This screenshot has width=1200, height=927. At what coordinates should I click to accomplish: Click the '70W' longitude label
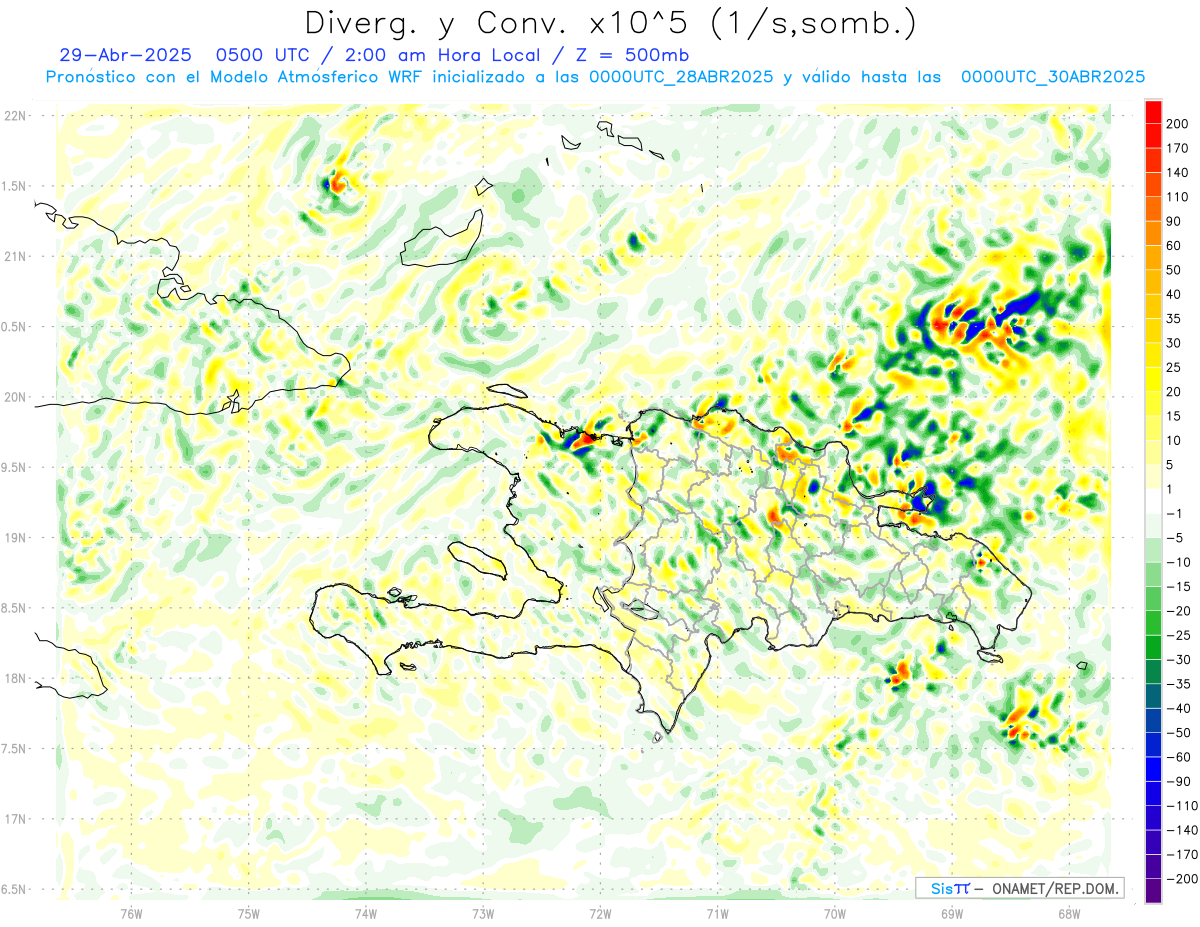tap(835, 913)
